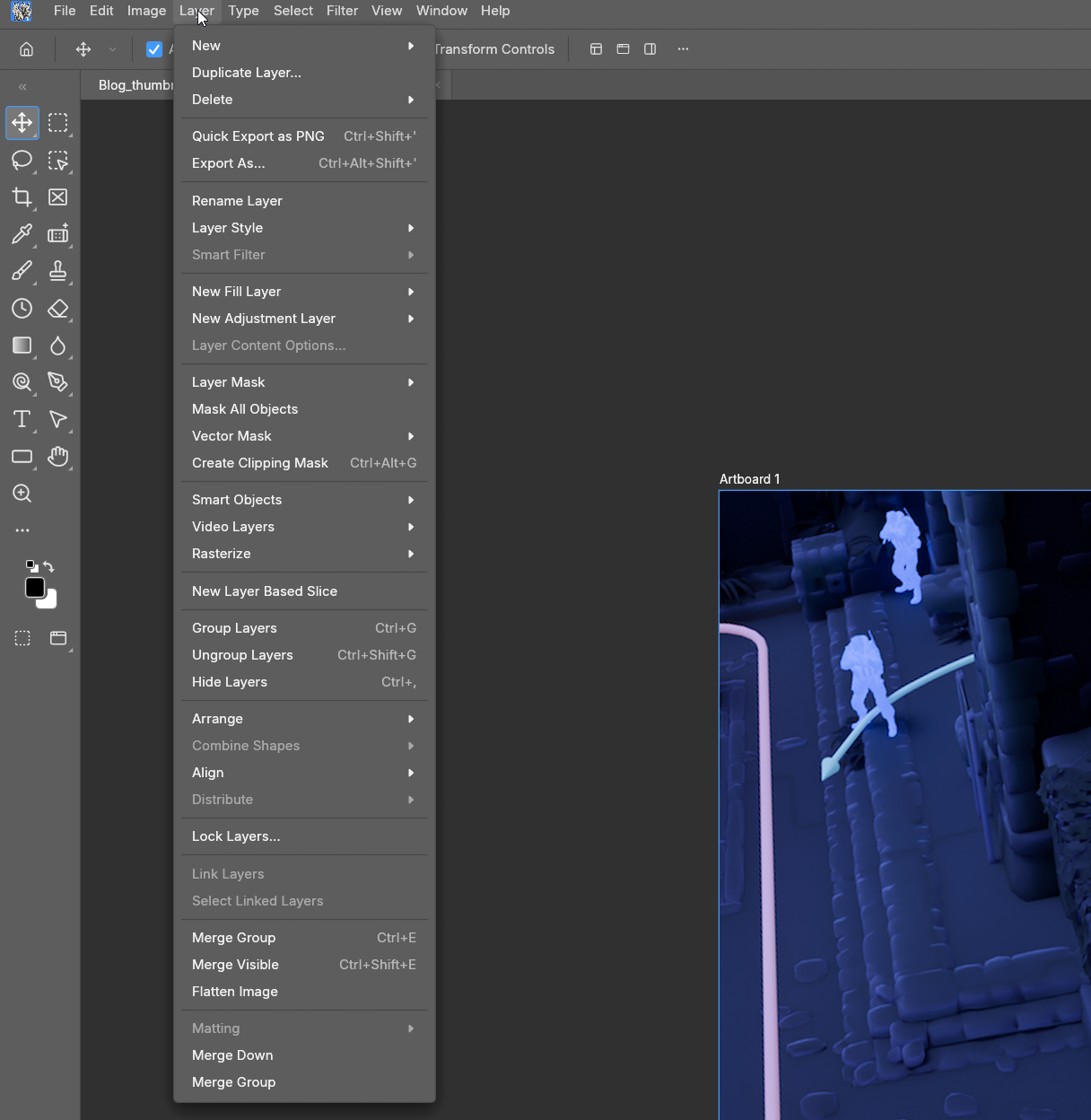Choose Rename Layer menu entry

pyautogui.click(x=304, y=201)
